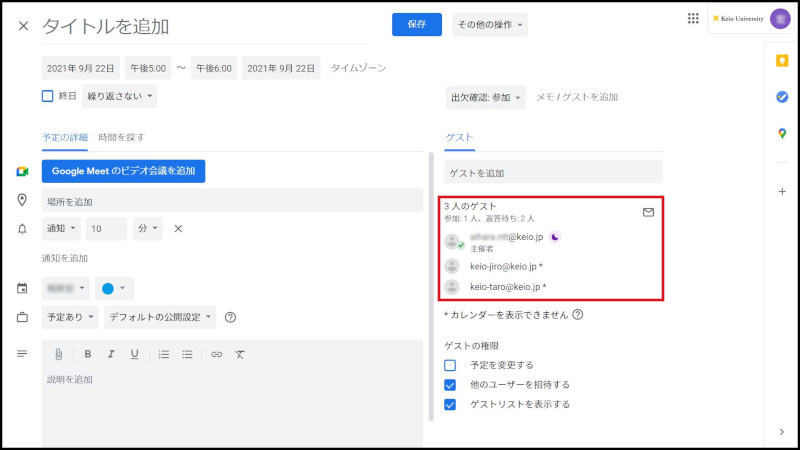Open the Google apps grid
The image size is (800, 450).
tap(693, 19)
